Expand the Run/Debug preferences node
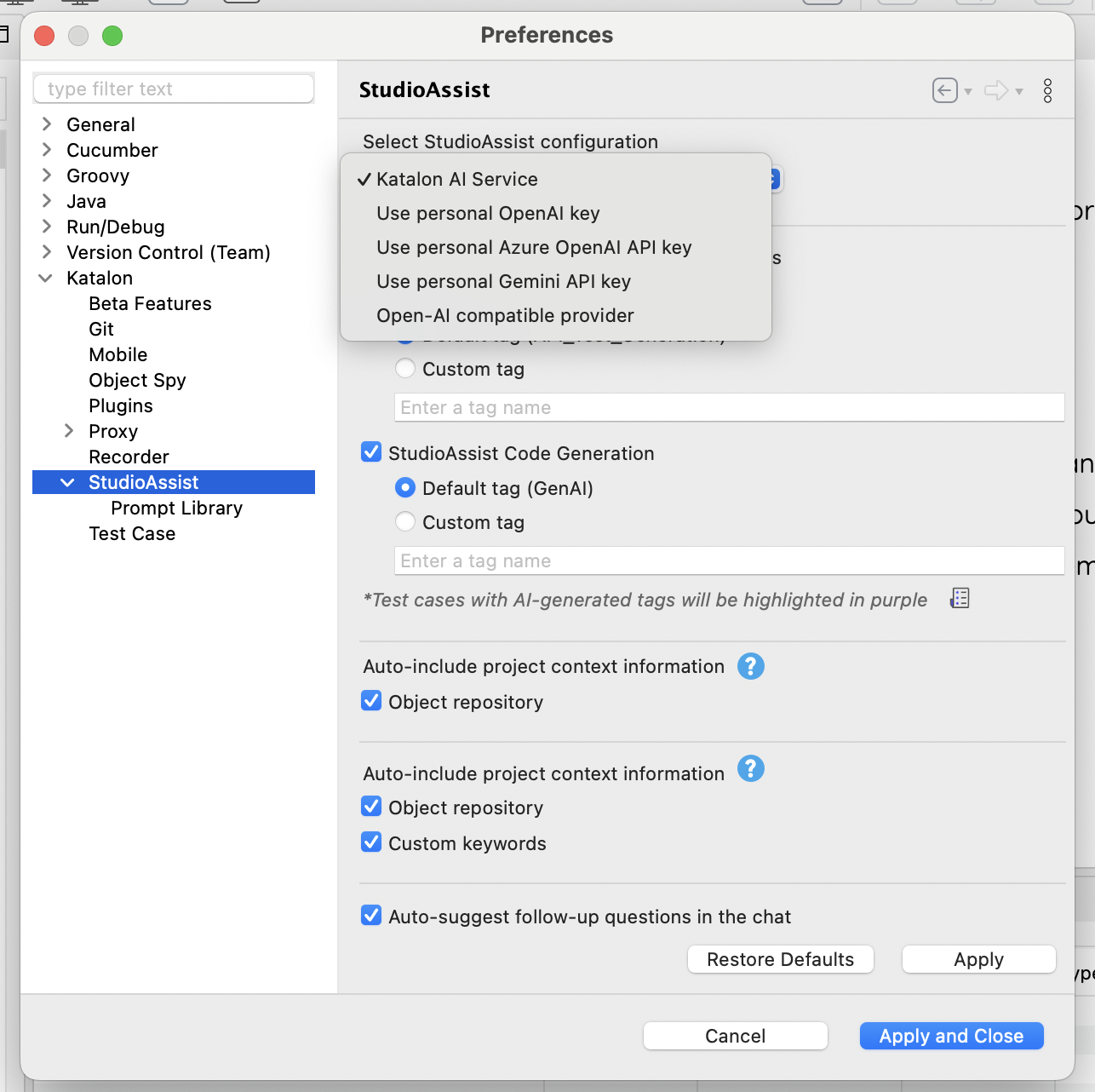Viewport: 1095px width, 1092px height. 47,227
